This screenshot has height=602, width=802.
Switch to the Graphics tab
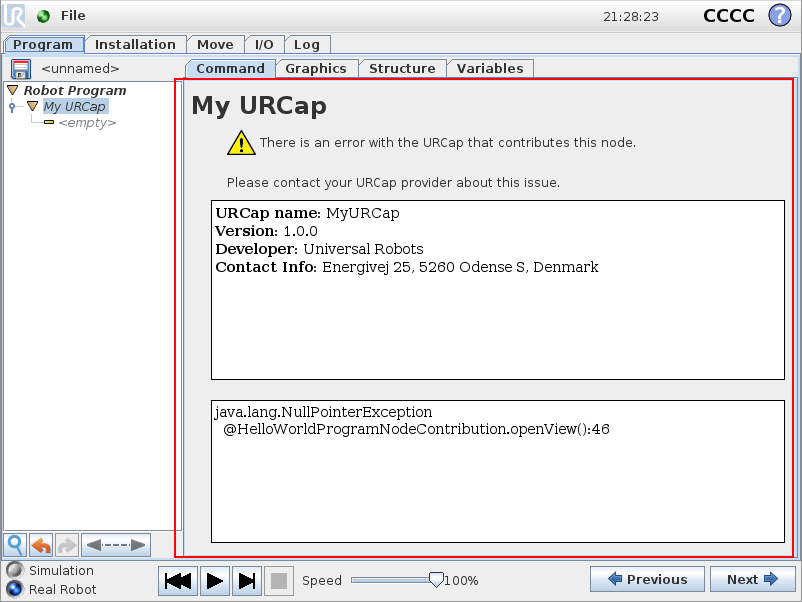click(x=316, y=68)
